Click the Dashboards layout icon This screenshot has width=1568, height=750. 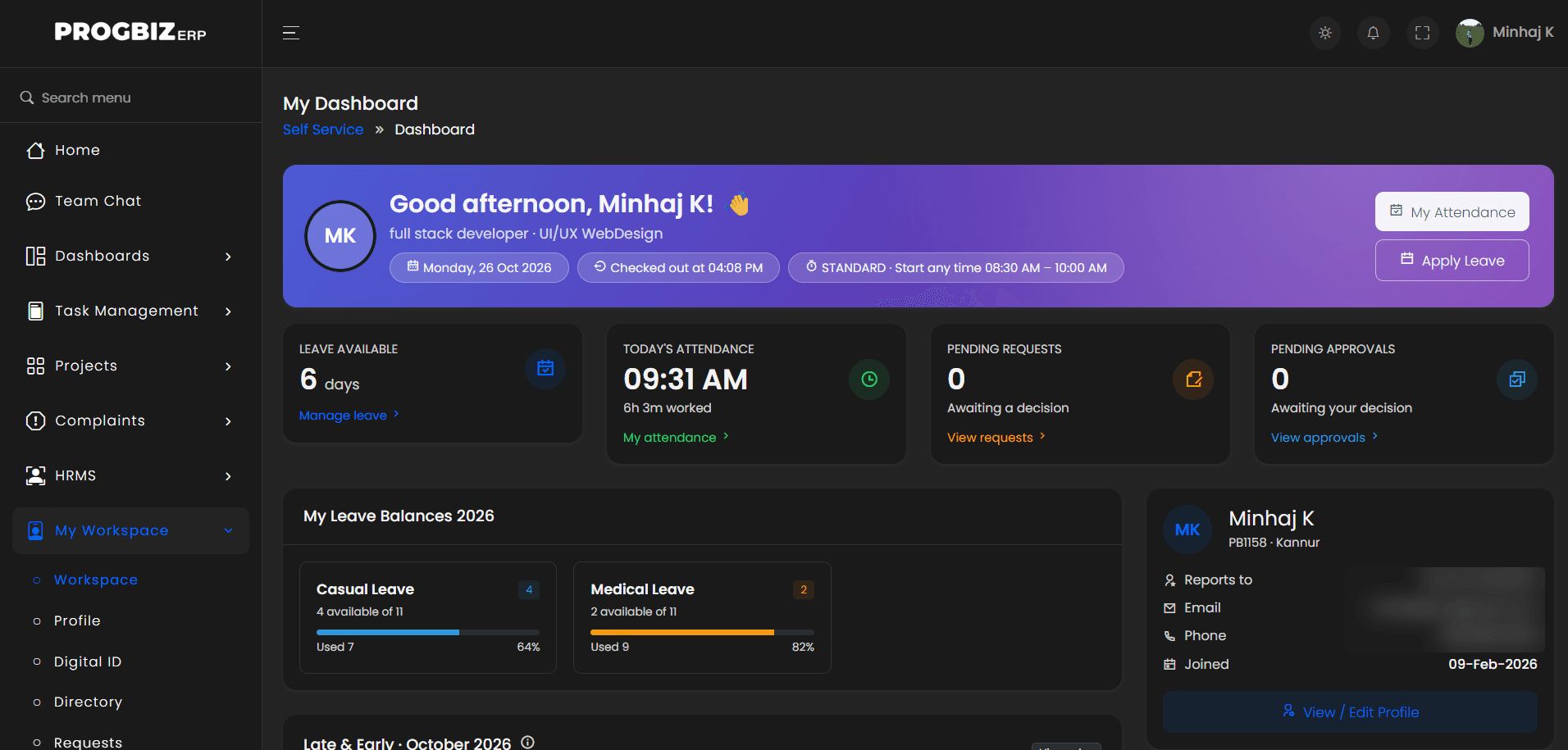pyautogui.click(x=35, y=256)
